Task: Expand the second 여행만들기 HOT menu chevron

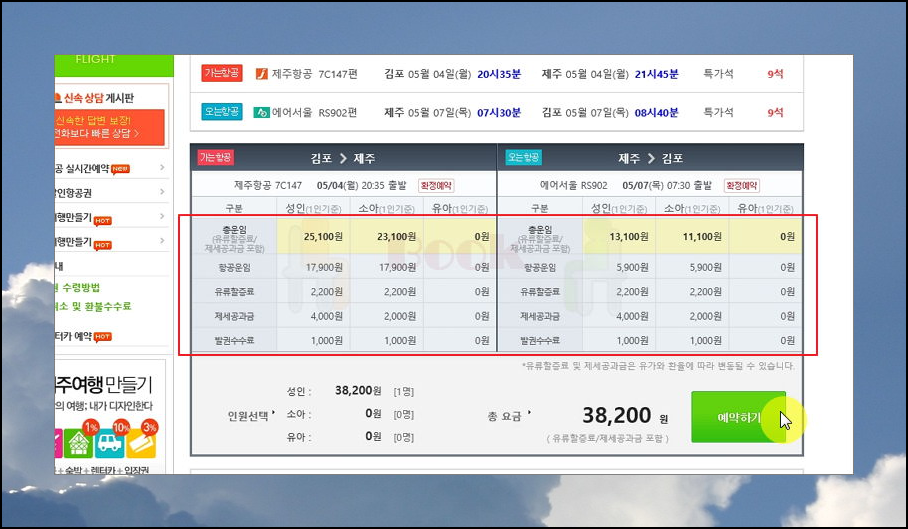Action: point(162,240)
